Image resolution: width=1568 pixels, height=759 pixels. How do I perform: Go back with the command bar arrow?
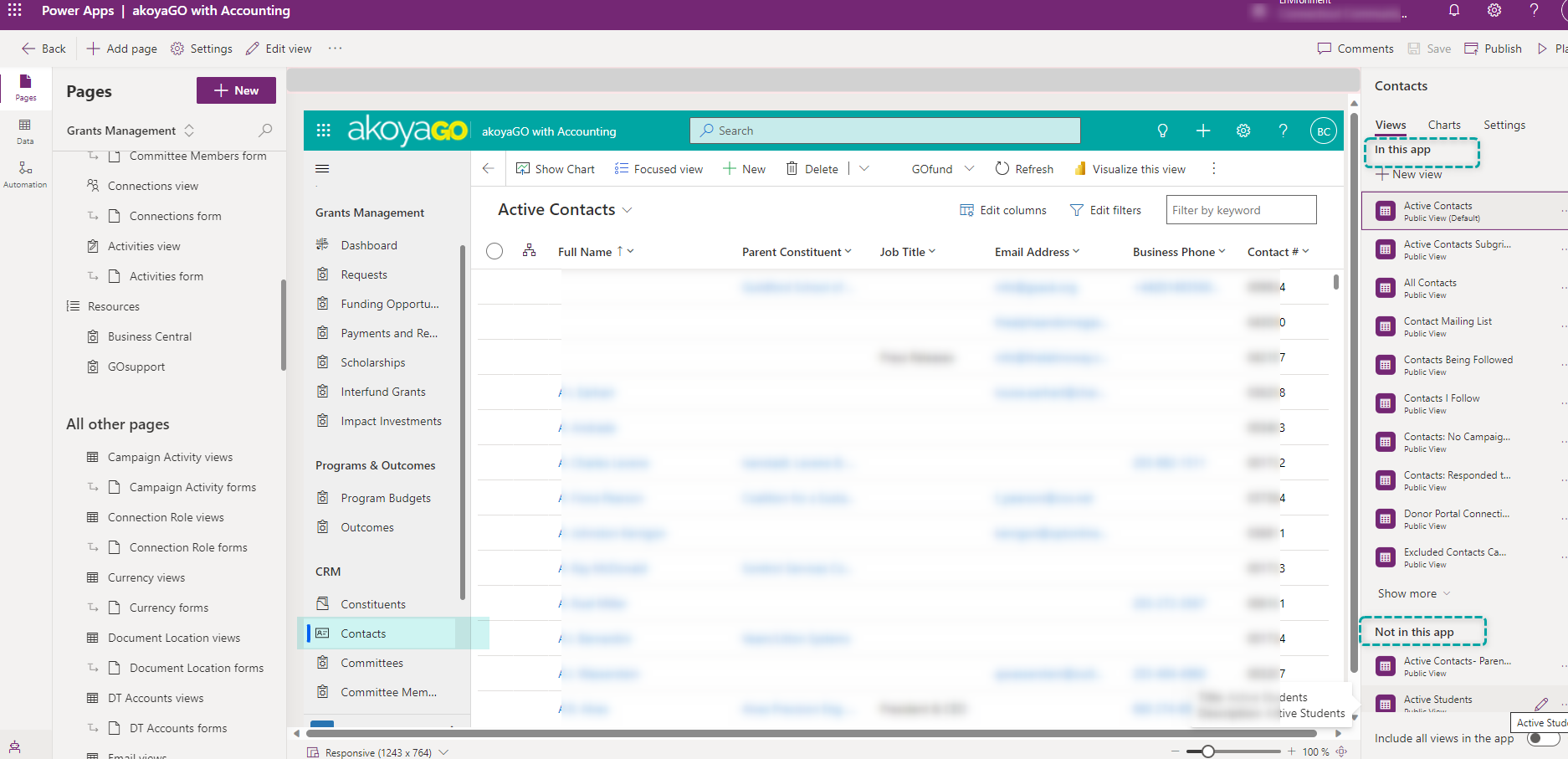coord(489,169)
